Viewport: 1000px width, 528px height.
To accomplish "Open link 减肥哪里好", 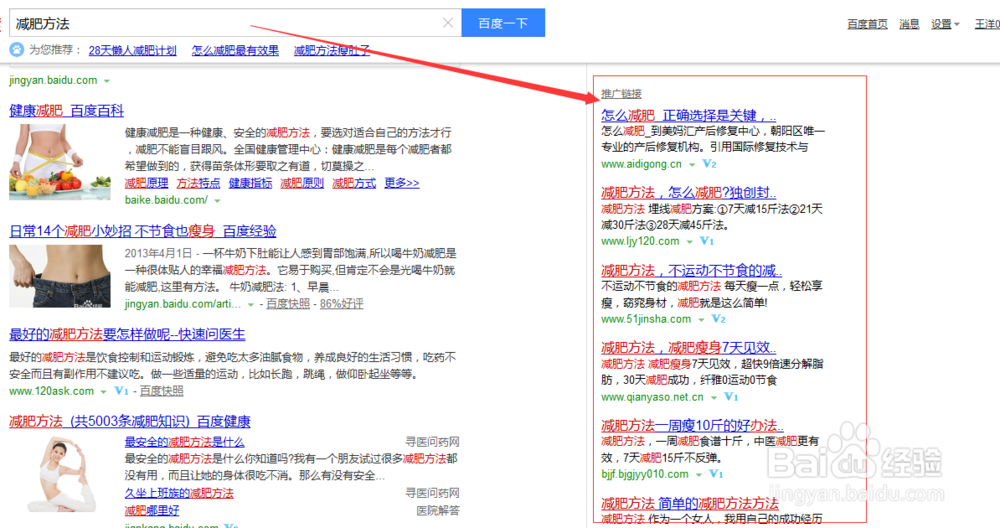I will [152, 510].
